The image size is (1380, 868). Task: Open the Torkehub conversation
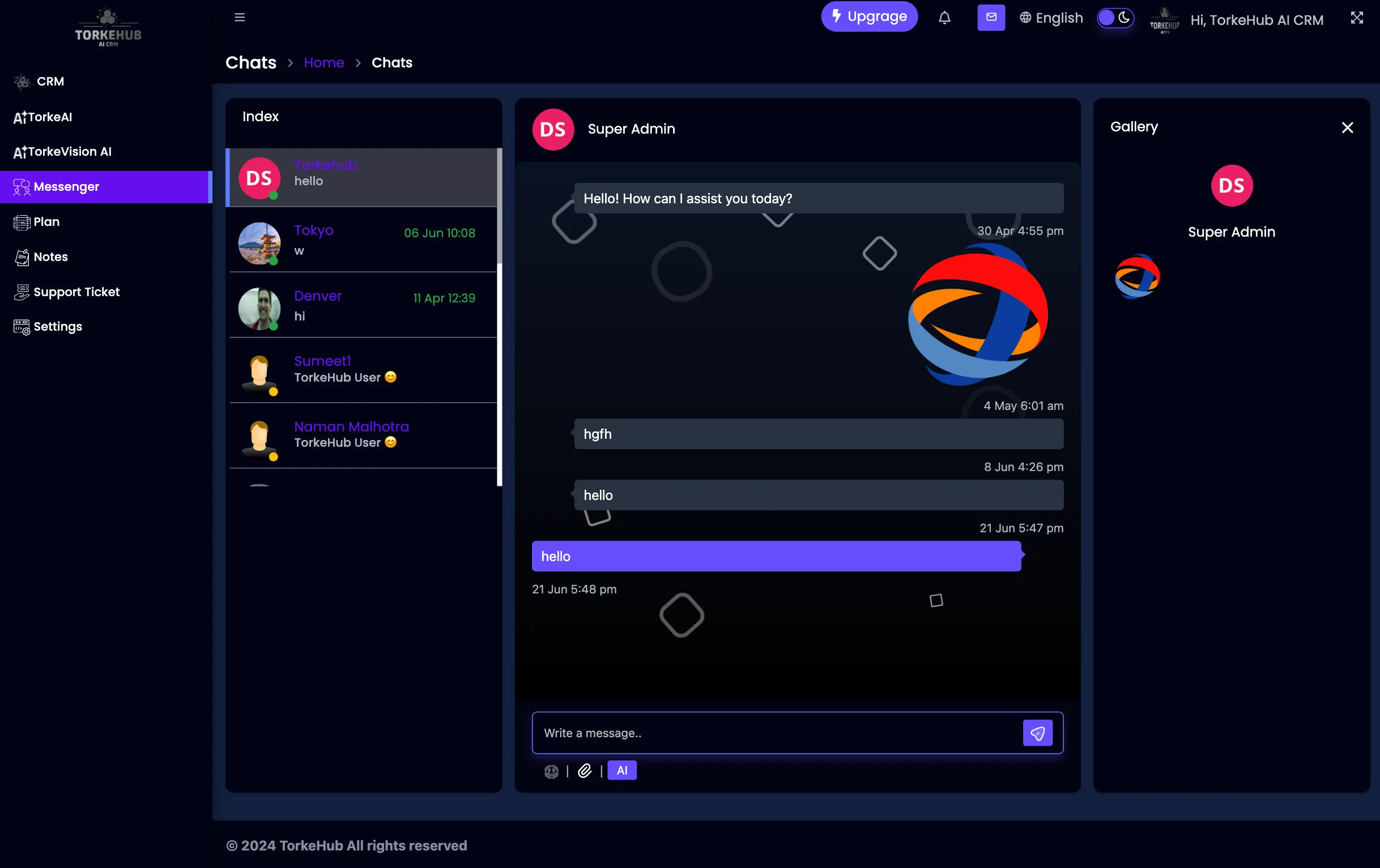click(x=362, y=177)
